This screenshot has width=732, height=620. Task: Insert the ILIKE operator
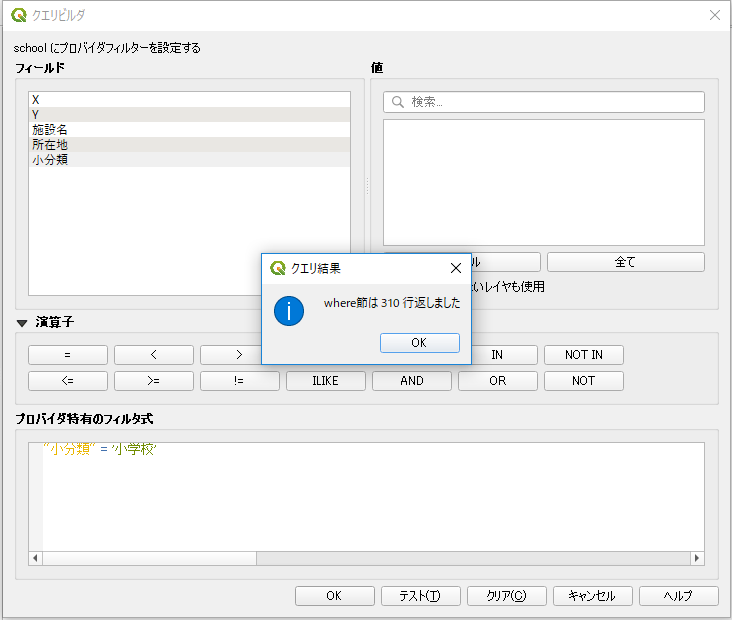[325, 381]
